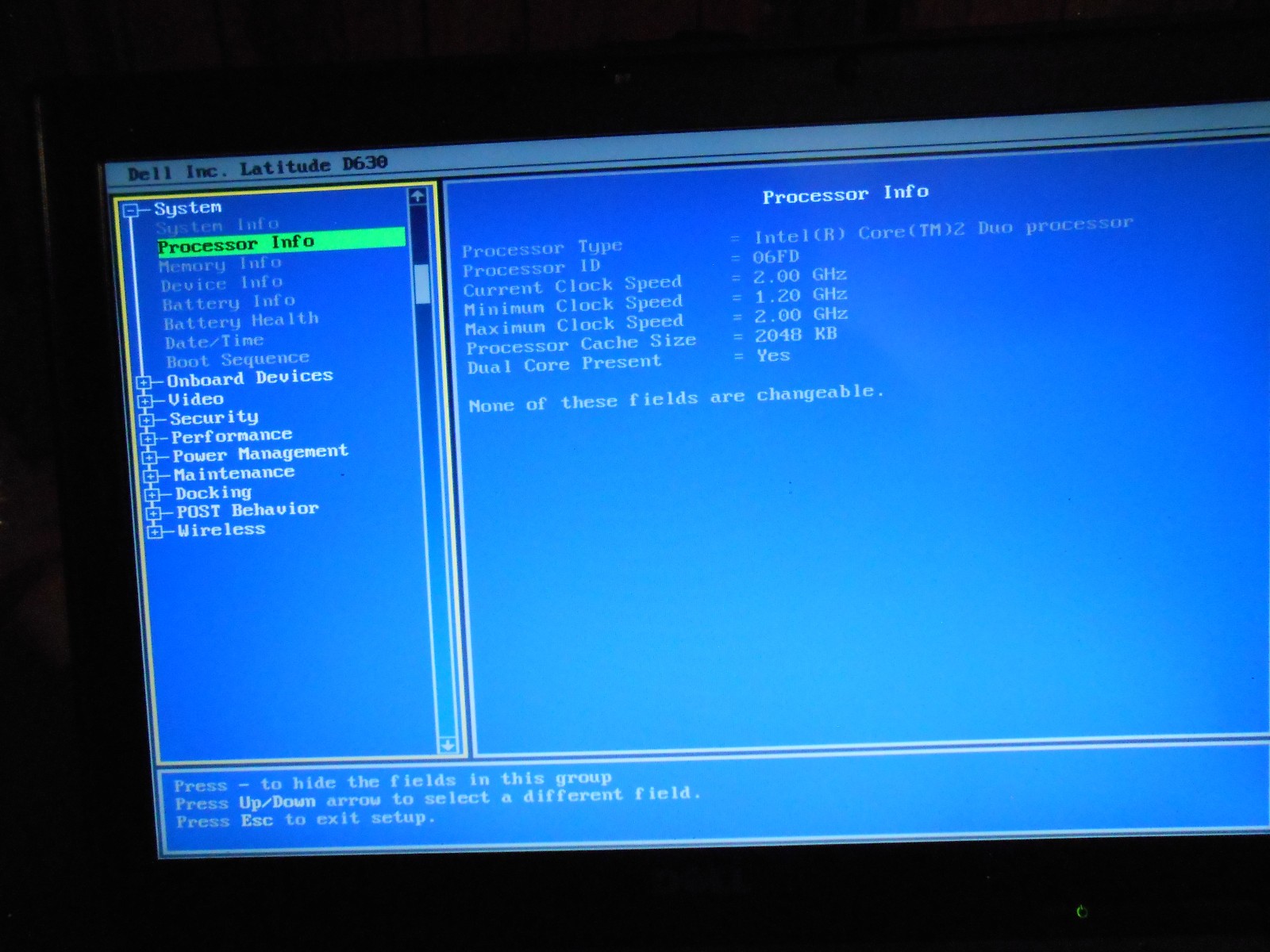This screenshot has width=1270, height=952.
Task: Click Dual Core Present value Yes
Action: 773,355
